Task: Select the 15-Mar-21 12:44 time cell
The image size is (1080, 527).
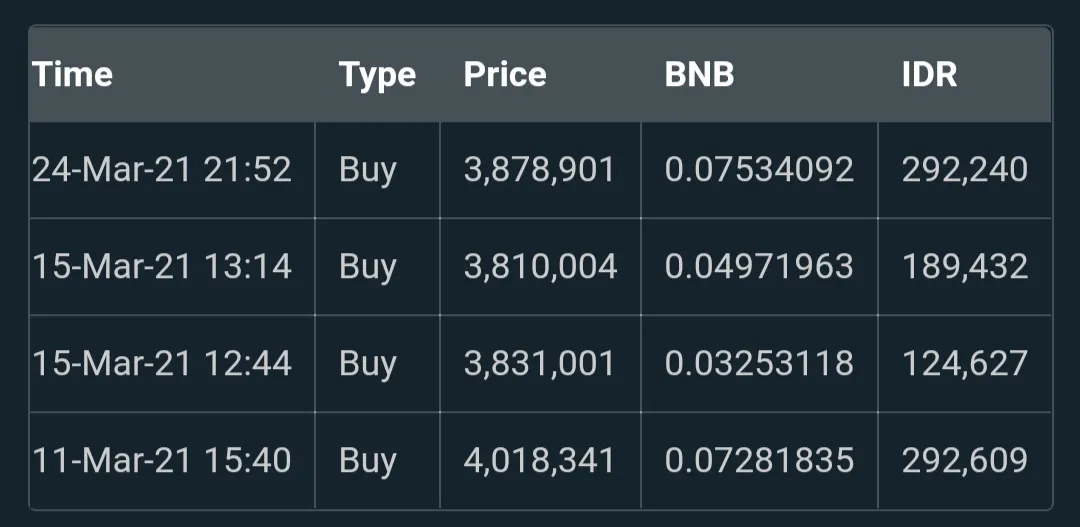Action: [162, 363]
